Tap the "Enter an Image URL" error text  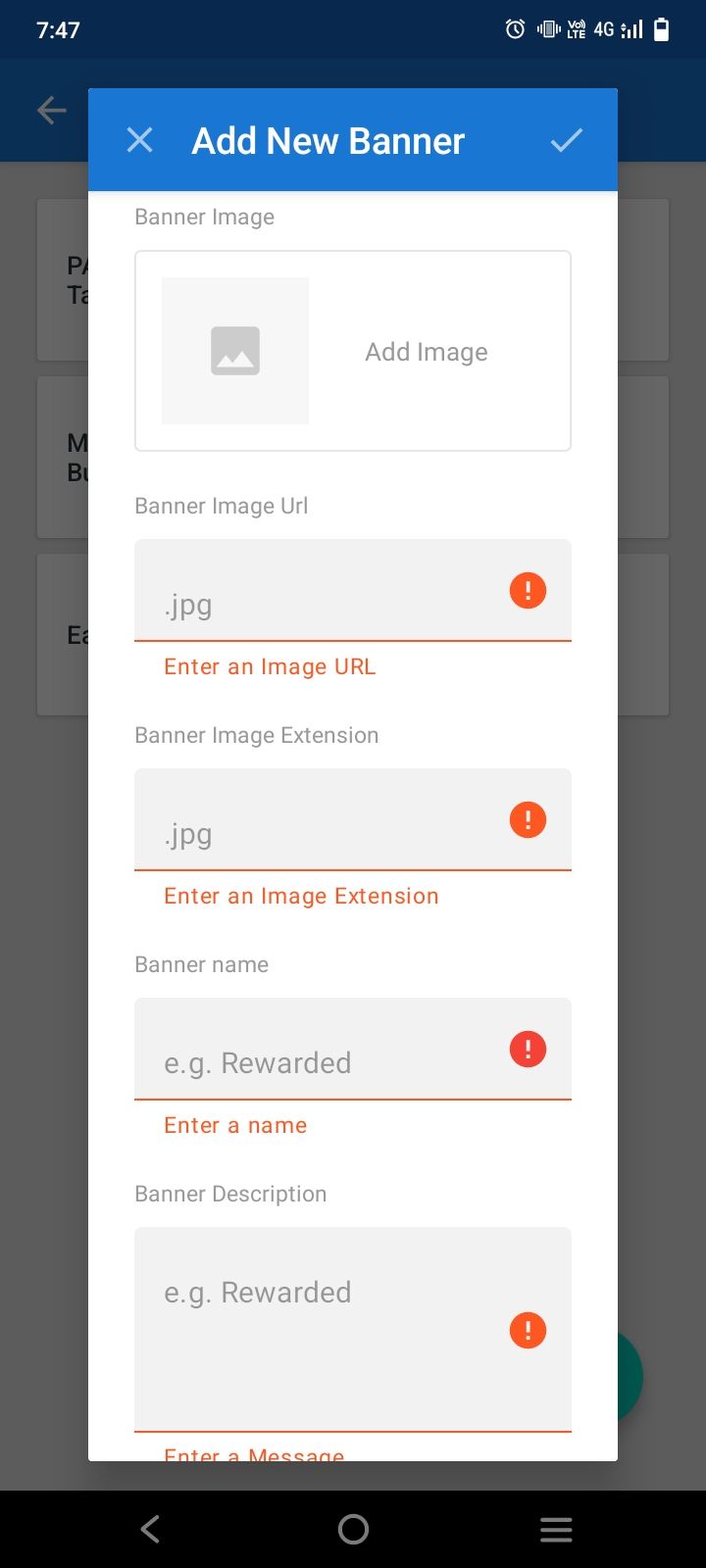pos(270,667)
